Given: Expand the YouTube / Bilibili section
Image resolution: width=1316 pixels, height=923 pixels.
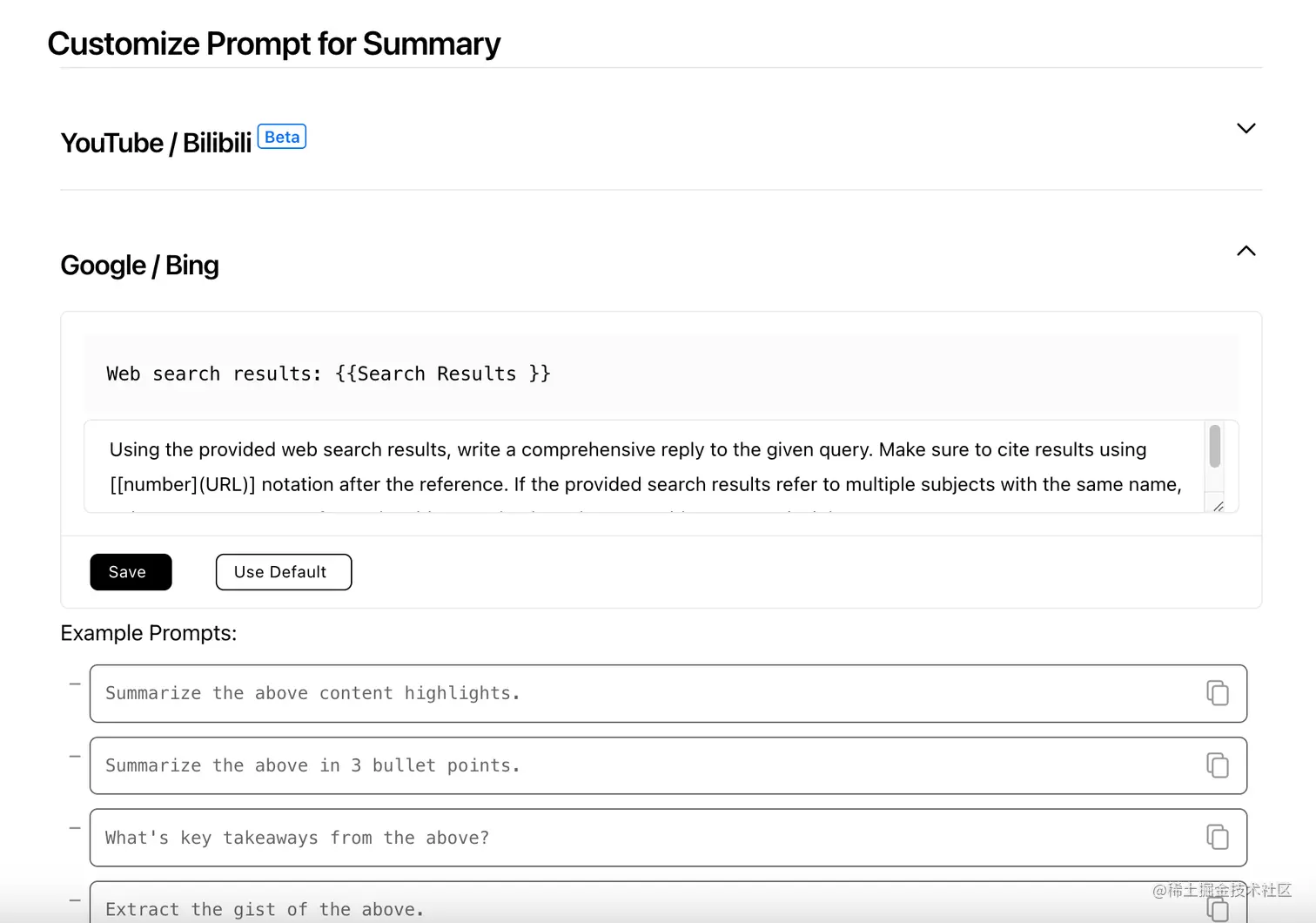Looking at the screenshot, I should point(1245,129).
